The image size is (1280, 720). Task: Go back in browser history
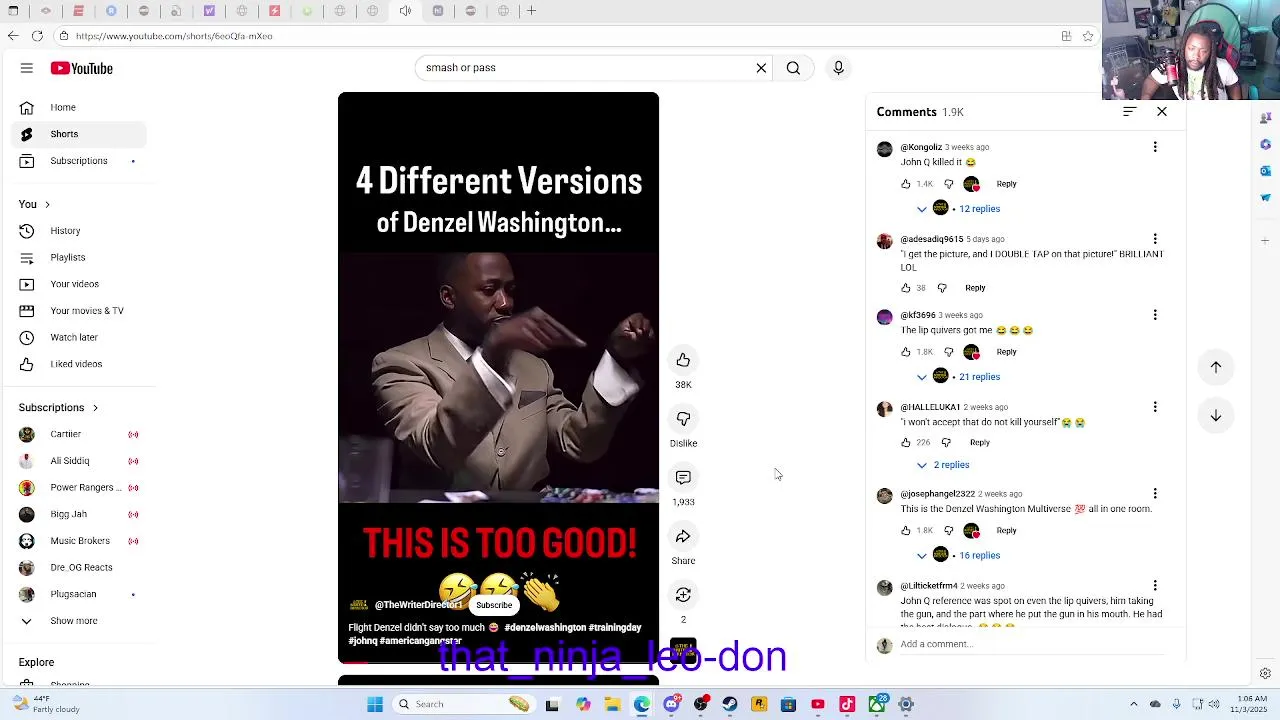pyautogui.click(x=12, y=36)
